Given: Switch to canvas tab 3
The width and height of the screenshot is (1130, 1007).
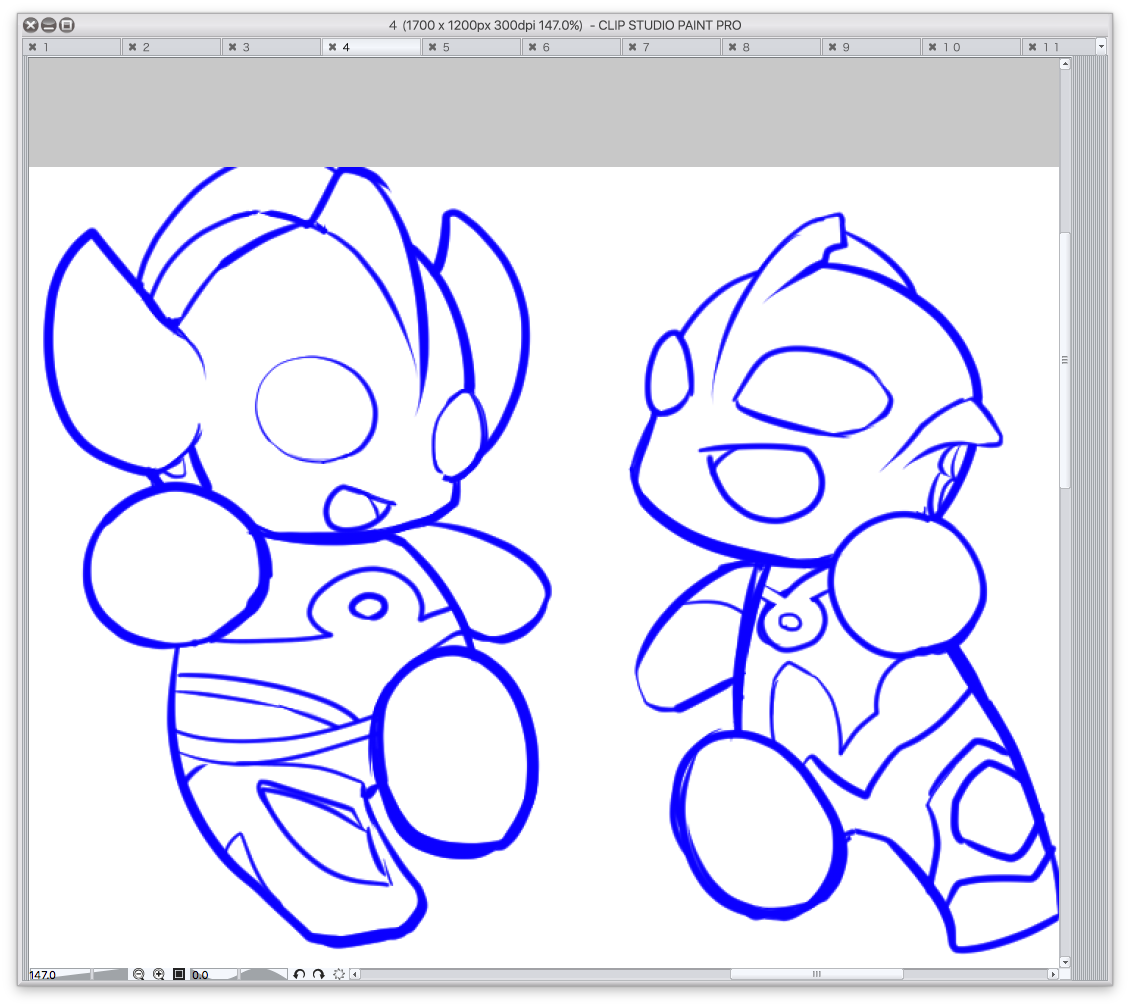Looking at the screenshot, I should [x=272, y=47].
